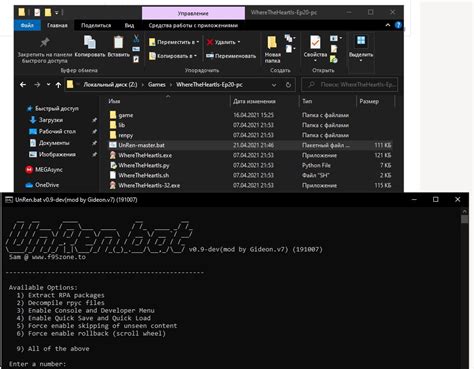
Task: Switch to Главная ribbon tab
Action: point(57,25)
